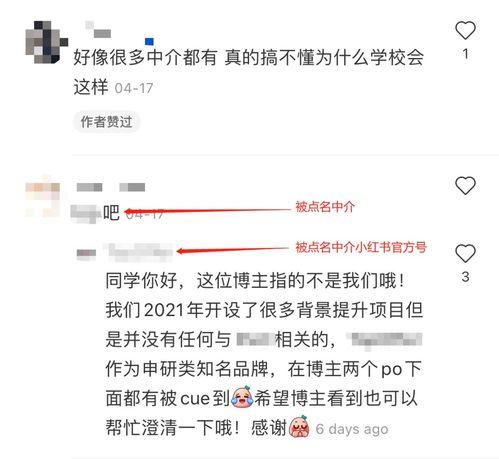Click the like count 1 on first comment
This screenshot has width=499, height=459.
click(x=465, y=54)
